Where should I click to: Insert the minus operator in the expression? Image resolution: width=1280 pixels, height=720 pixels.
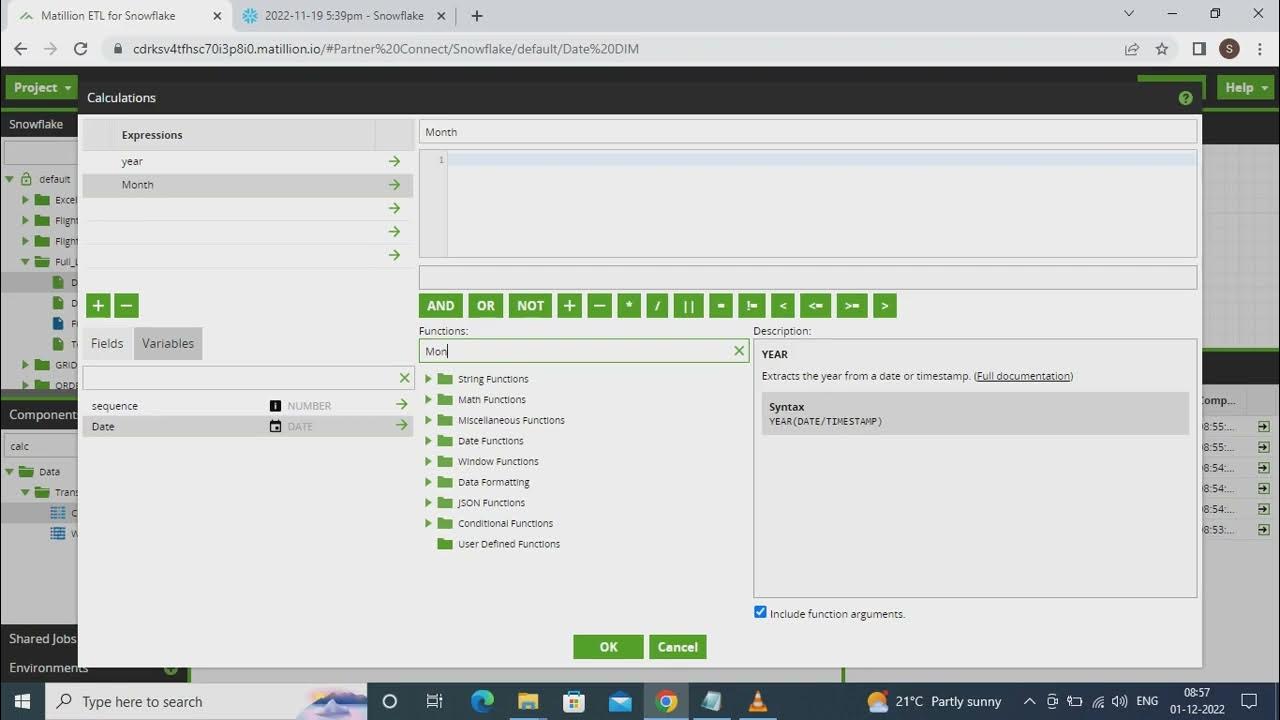coord(599,306)
